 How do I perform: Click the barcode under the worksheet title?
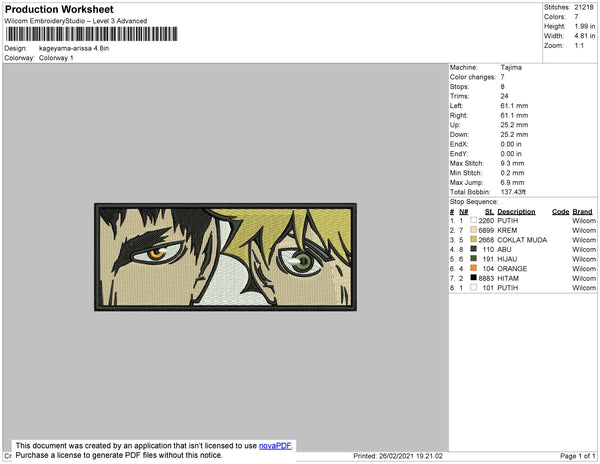[x=91, y=34]
